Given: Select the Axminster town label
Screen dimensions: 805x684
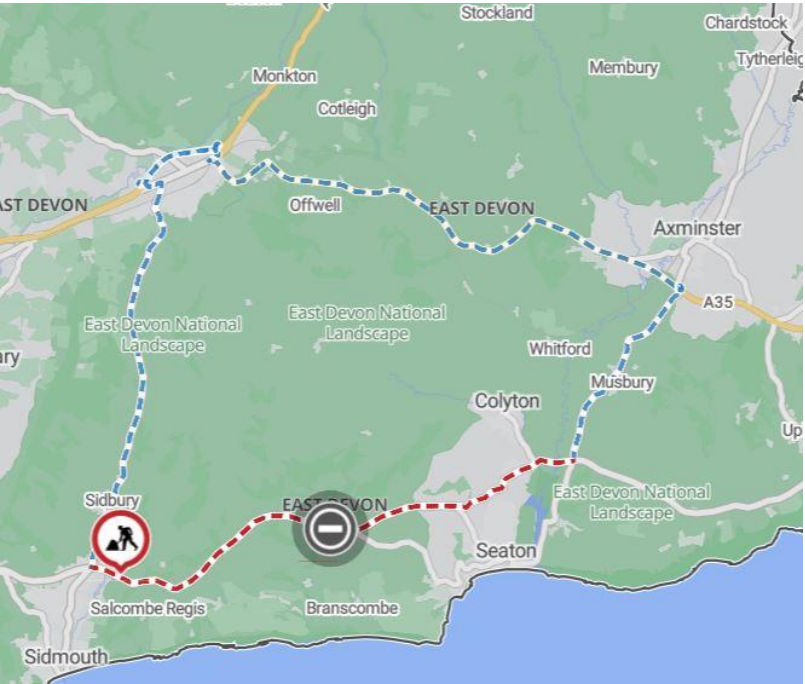Looking at the screenshot, I should pyautogui.click(x=697, y=228).
